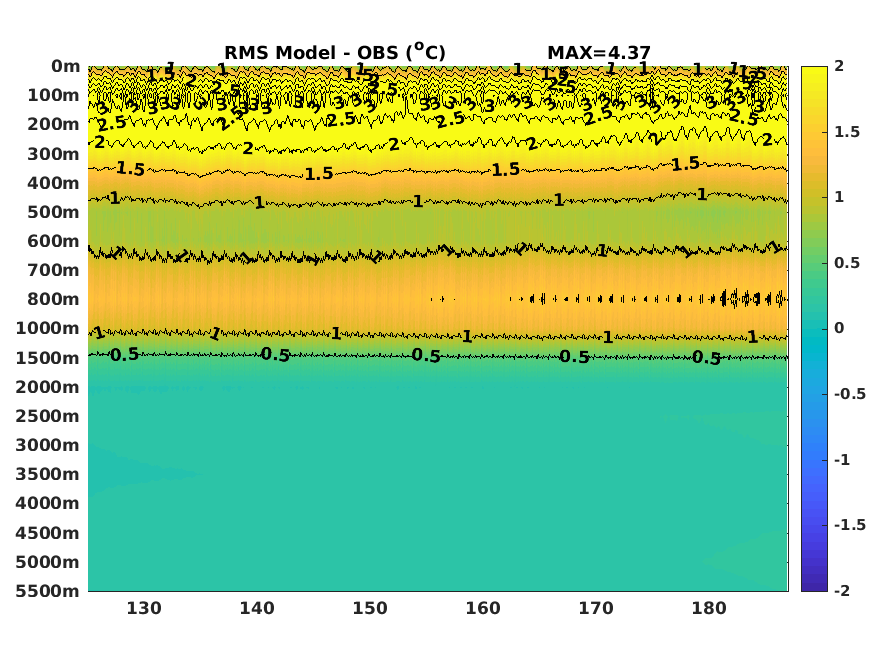Screen dimensions: 875x656
Task: Pick the '2500m' depth axis label
Action: (48, 416)
